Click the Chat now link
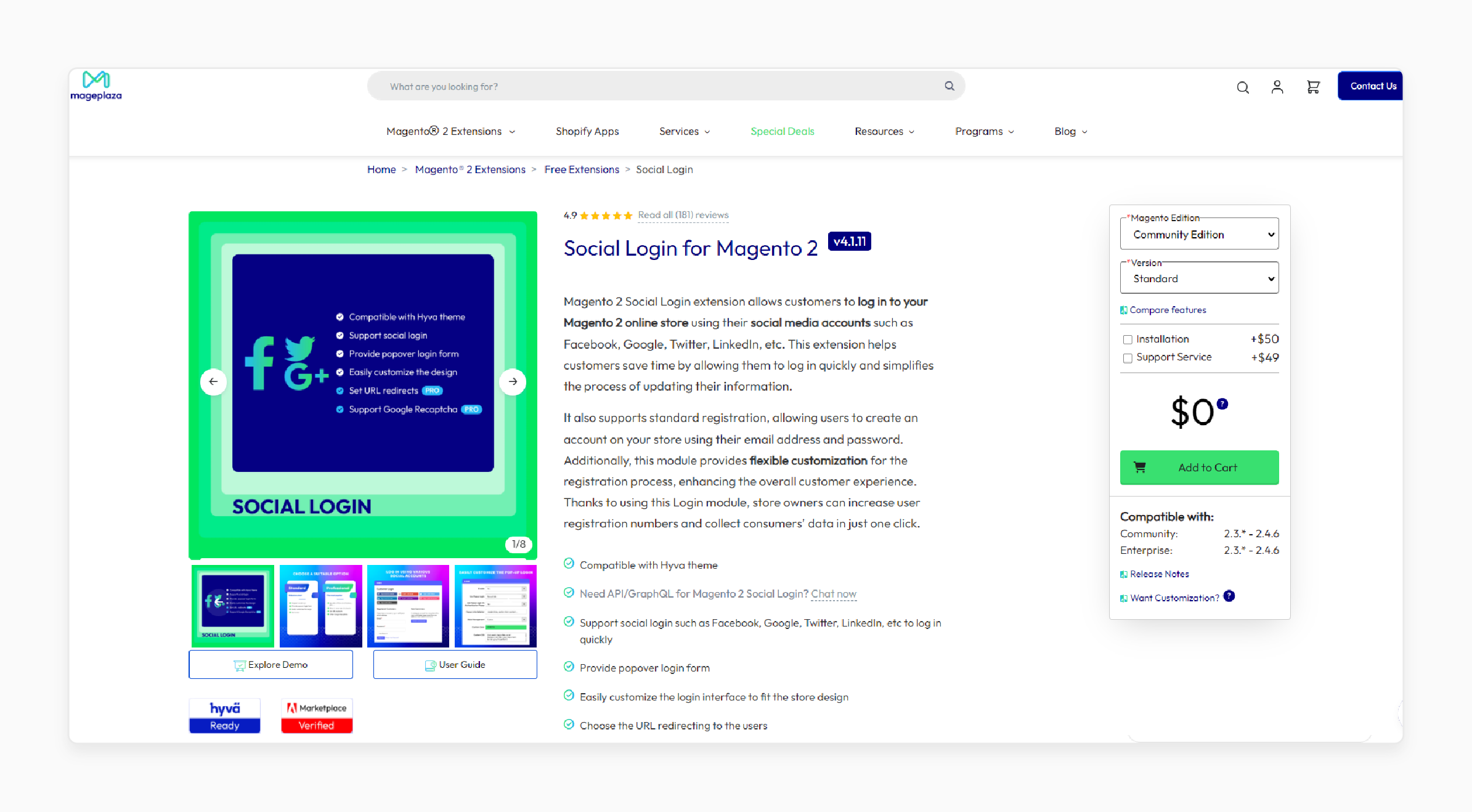The image size is (1472, 812). (x=834, y=594)
